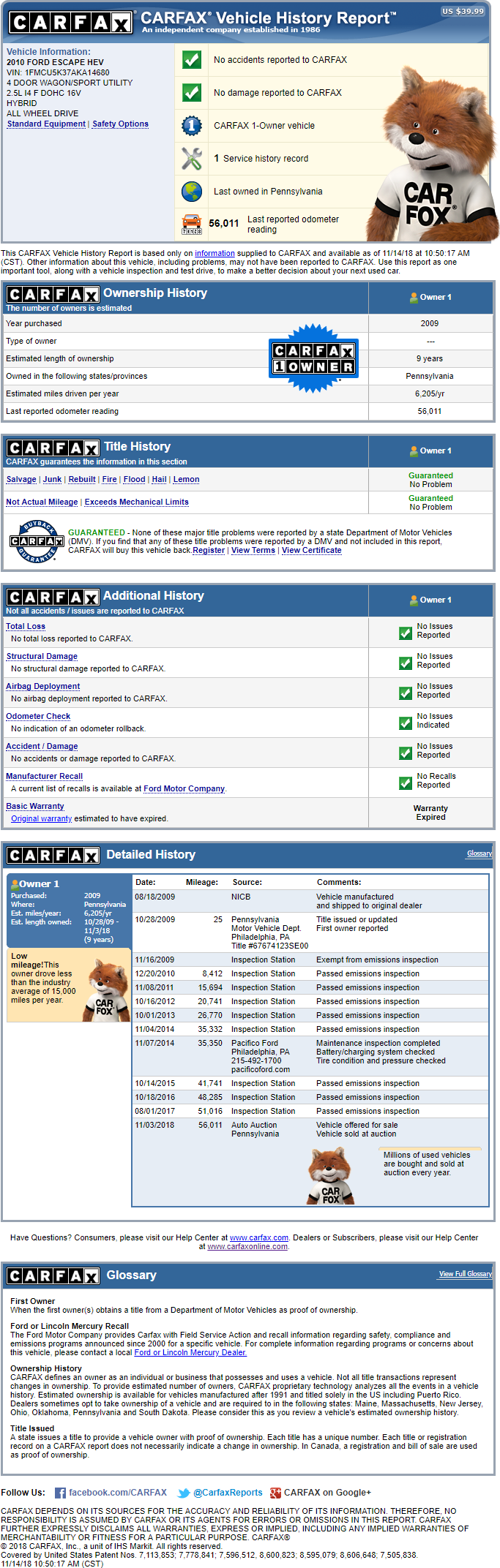
Task: Open the Ford Motor Company link
Action: (184, 789)
